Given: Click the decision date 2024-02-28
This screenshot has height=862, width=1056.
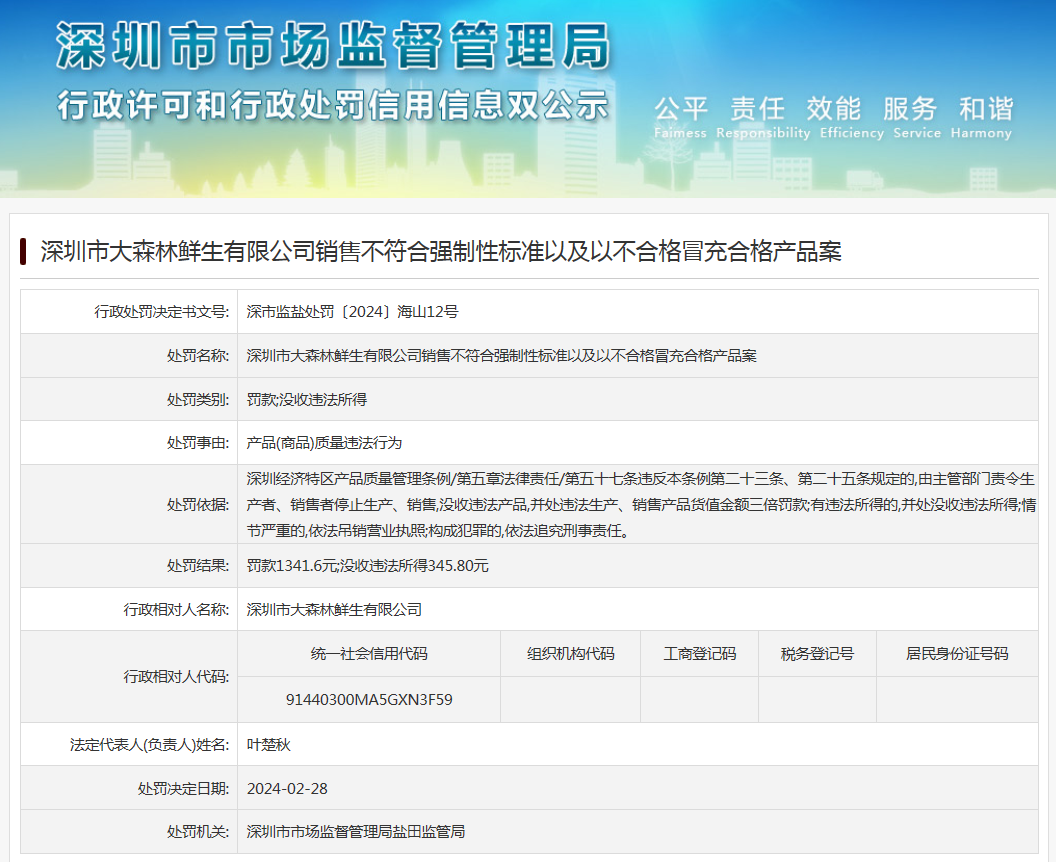Looking at the screenshot, I should 287,788.
